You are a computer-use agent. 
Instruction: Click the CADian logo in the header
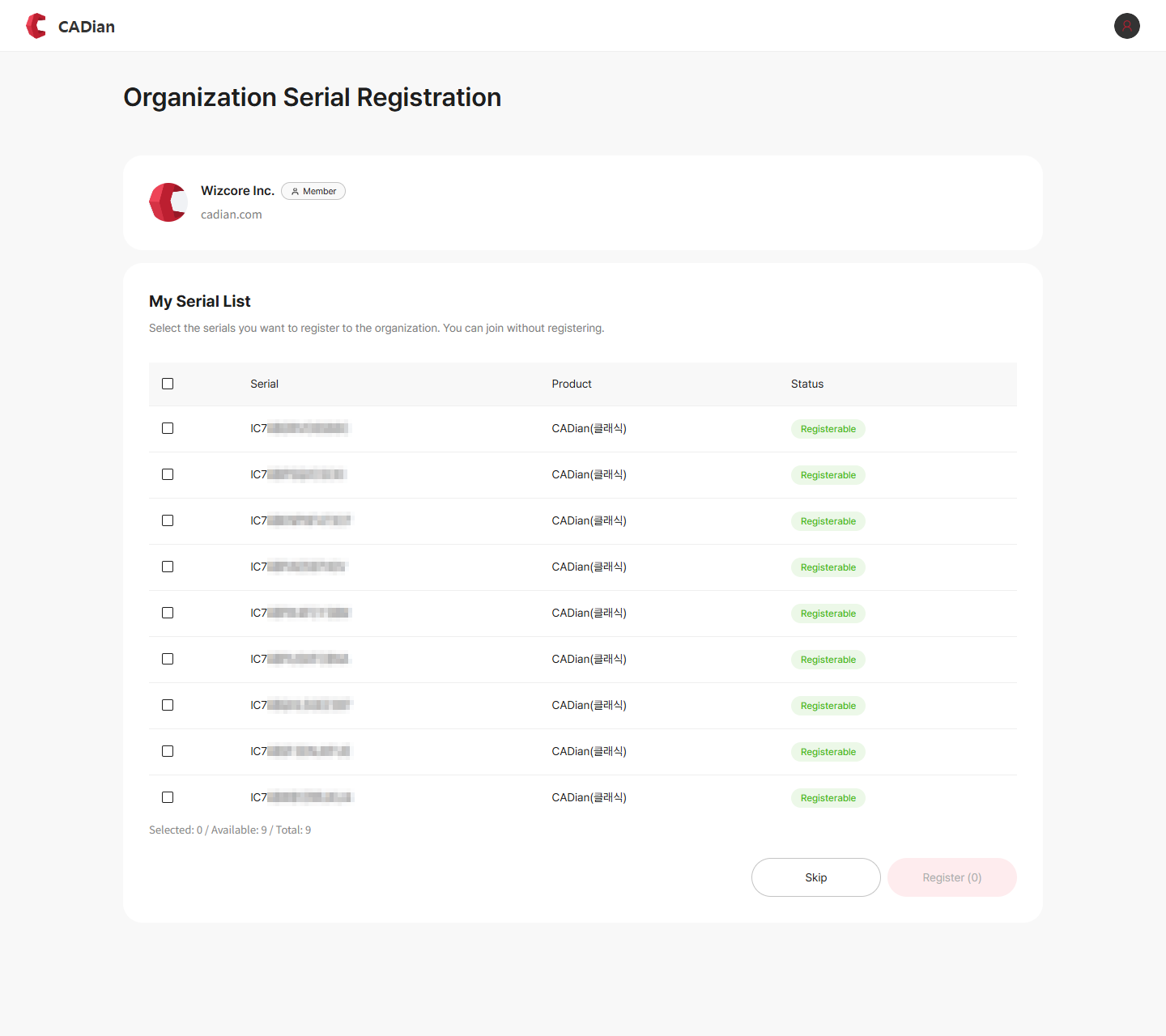[x=70, y=26]
